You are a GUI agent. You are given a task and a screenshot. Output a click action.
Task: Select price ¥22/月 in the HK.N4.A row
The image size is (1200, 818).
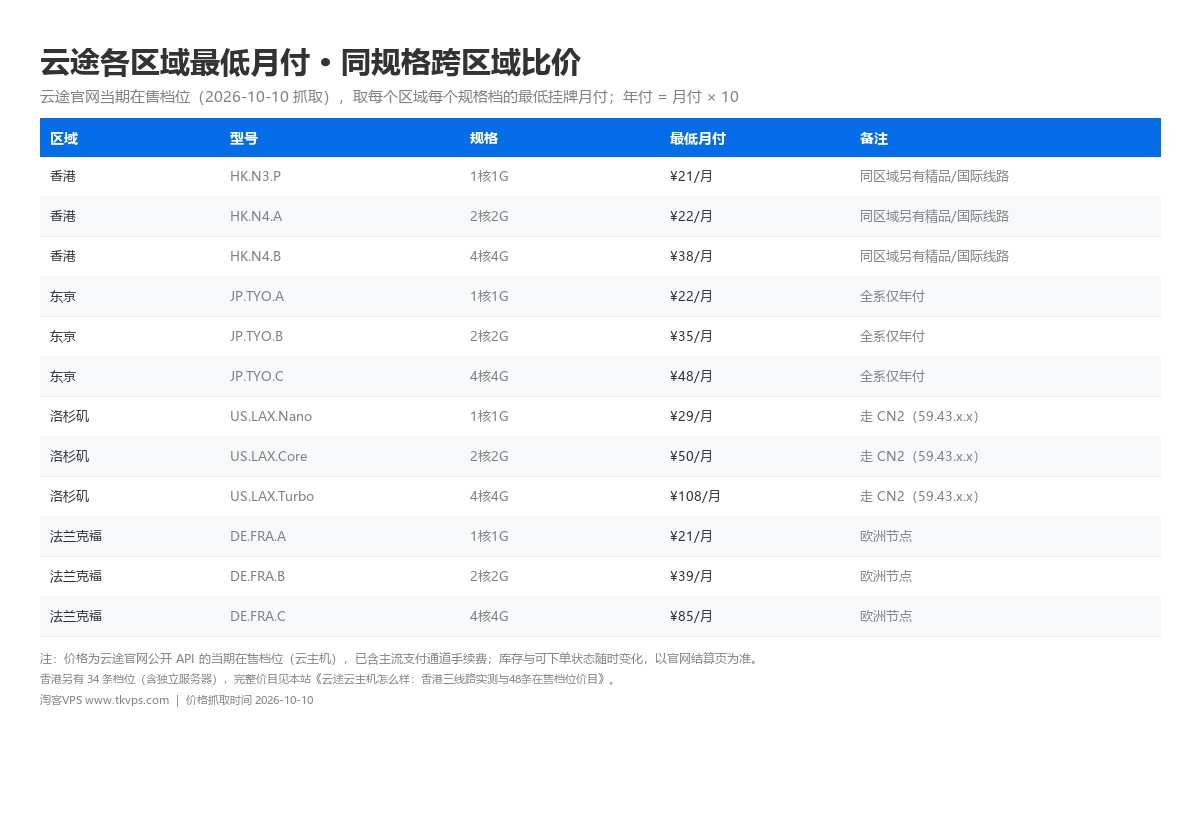[x=692, y=216]
